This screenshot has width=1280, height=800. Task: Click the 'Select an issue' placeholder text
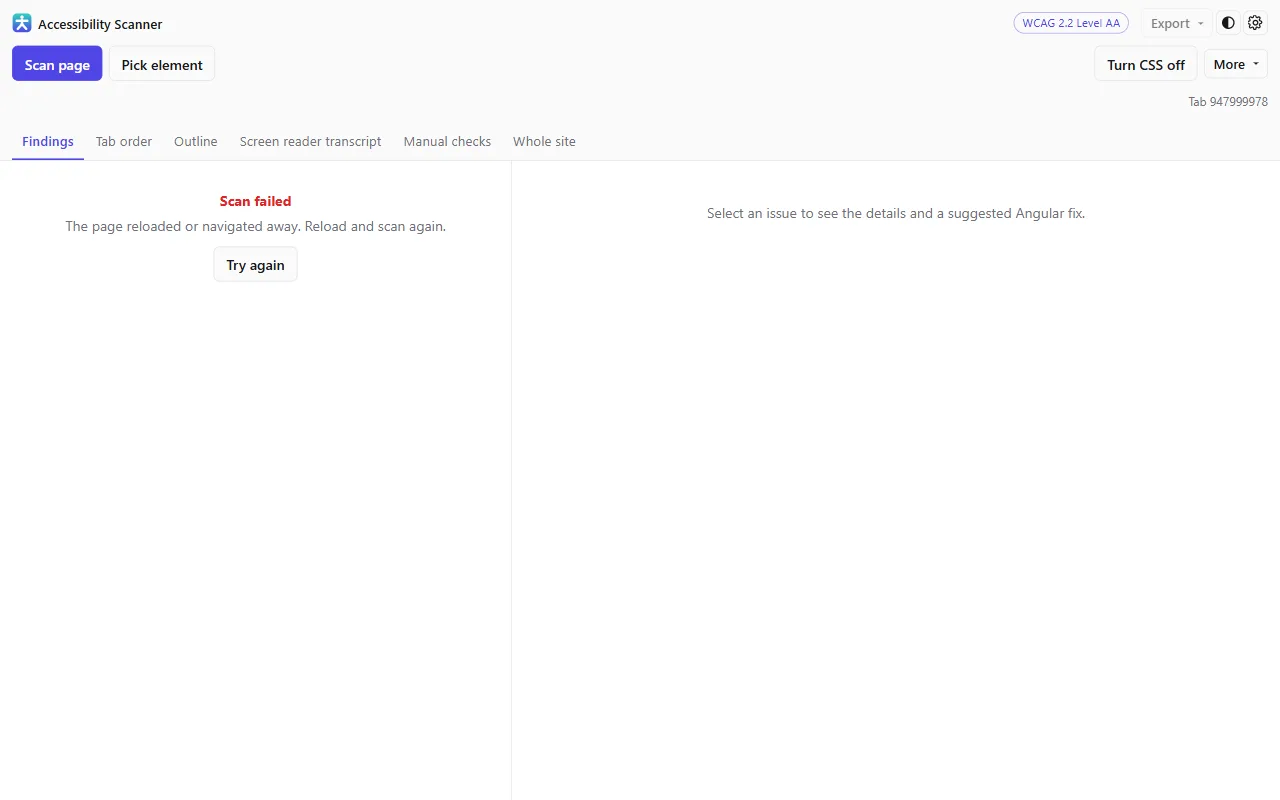click(x=896, y=213)
